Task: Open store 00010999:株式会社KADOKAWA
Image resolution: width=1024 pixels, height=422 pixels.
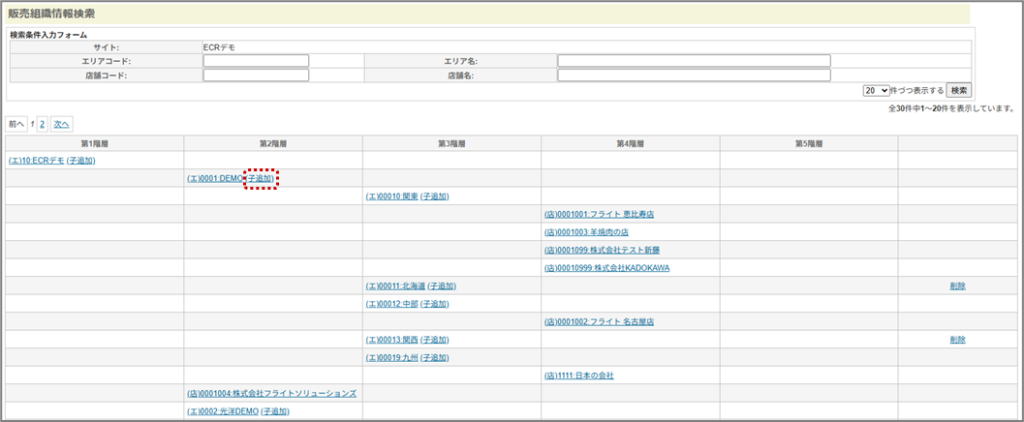Action: [606, 268]
